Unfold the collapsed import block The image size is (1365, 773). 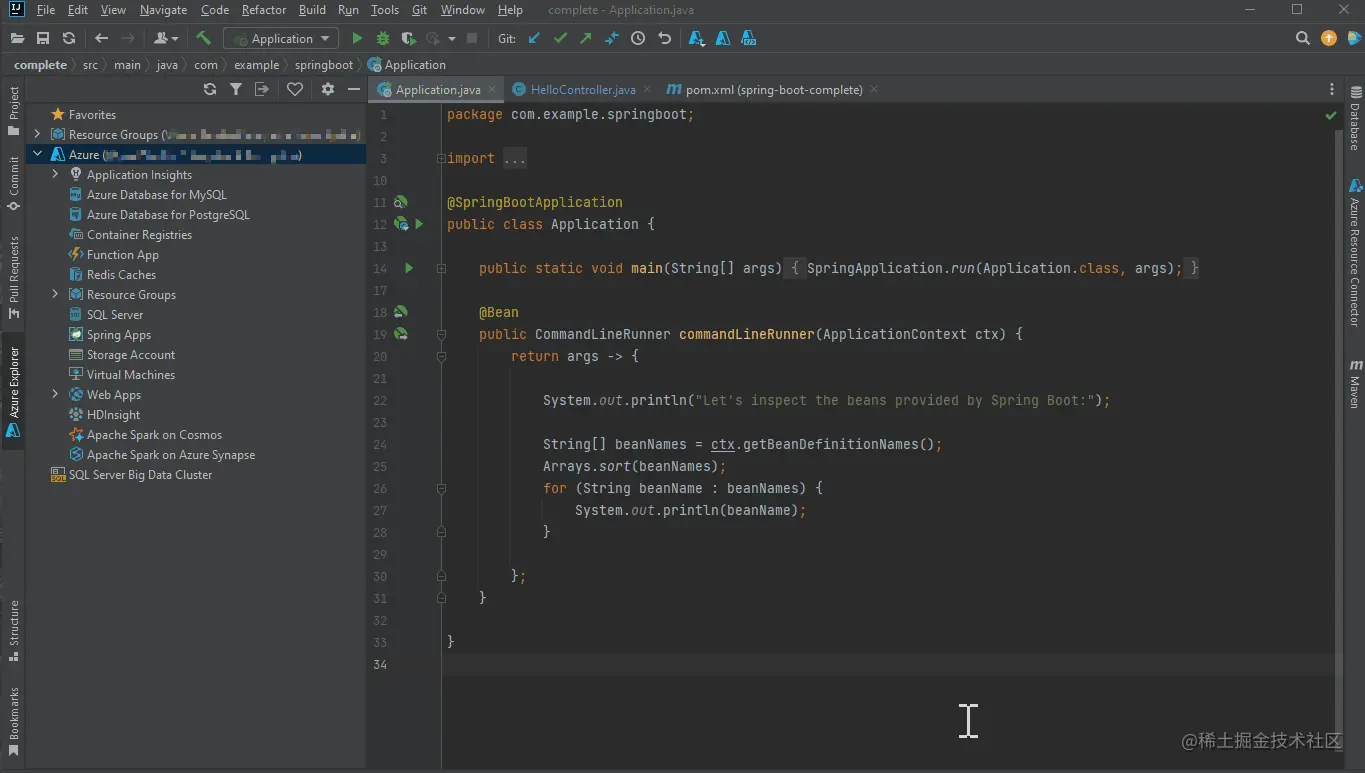(x=441, y=158)
